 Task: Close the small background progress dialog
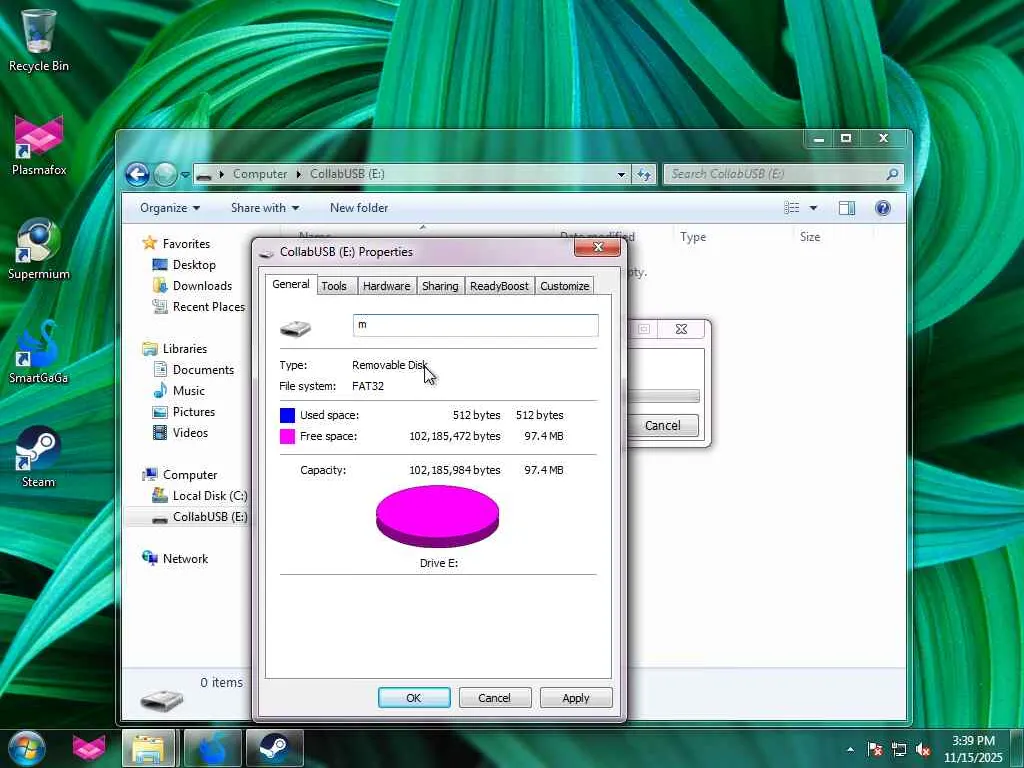coord(681,329)
